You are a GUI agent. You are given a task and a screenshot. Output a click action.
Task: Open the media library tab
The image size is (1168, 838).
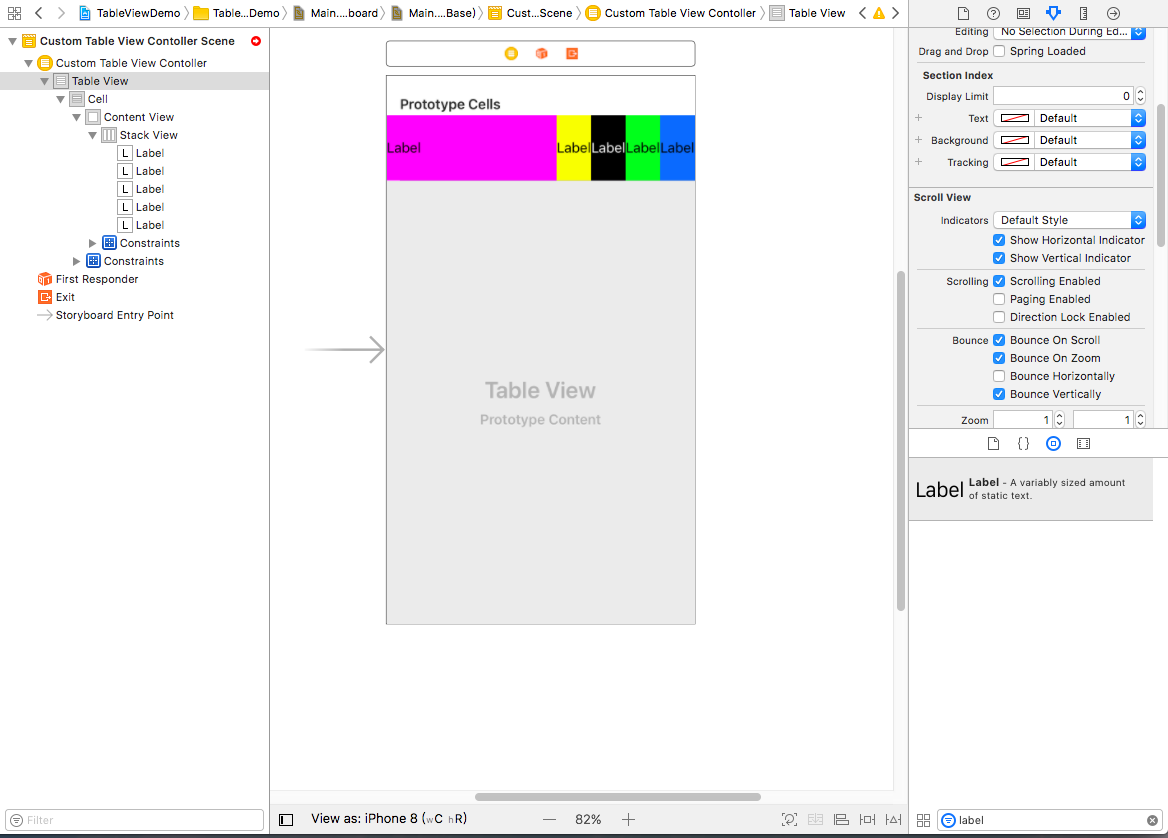pyautogui.click(x=1083, y=443)
